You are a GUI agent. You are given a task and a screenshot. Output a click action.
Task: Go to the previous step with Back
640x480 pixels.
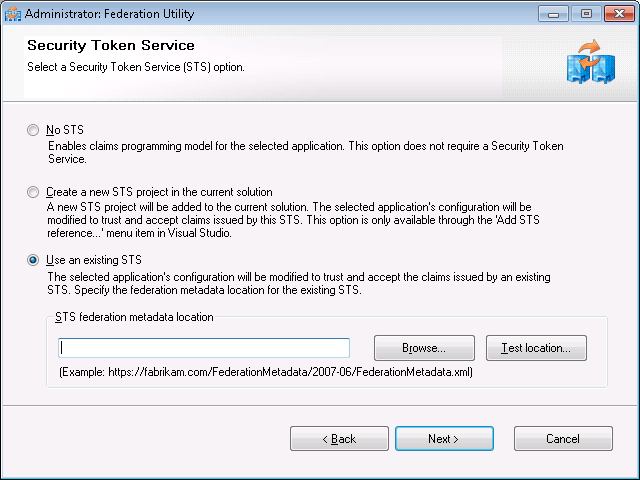tap(339, 439)
